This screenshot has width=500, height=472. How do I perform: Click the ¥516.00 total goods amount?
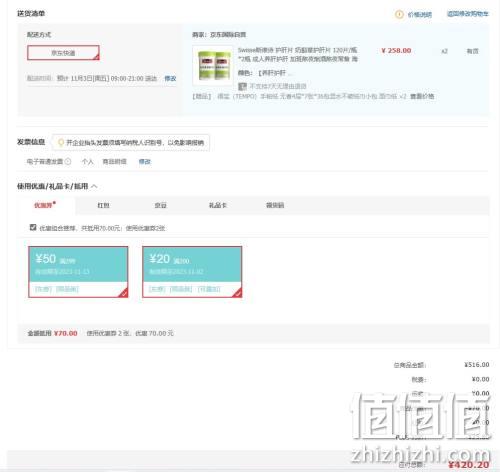click(477, 365)
